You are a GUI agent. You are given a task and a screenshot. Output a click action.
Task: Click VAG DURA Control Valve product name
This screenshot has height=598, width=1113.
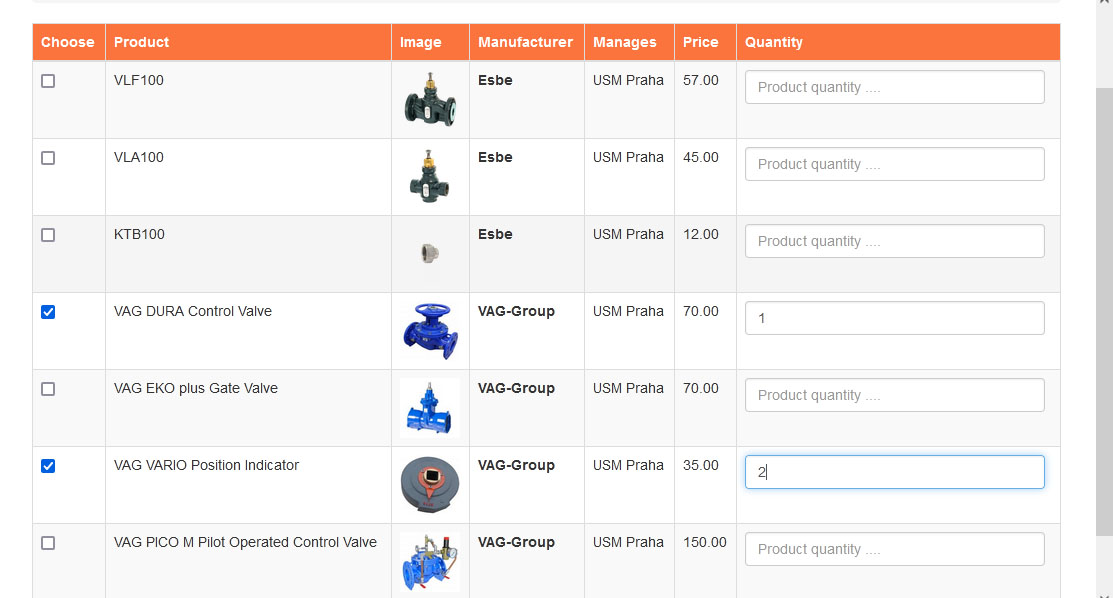192,311
